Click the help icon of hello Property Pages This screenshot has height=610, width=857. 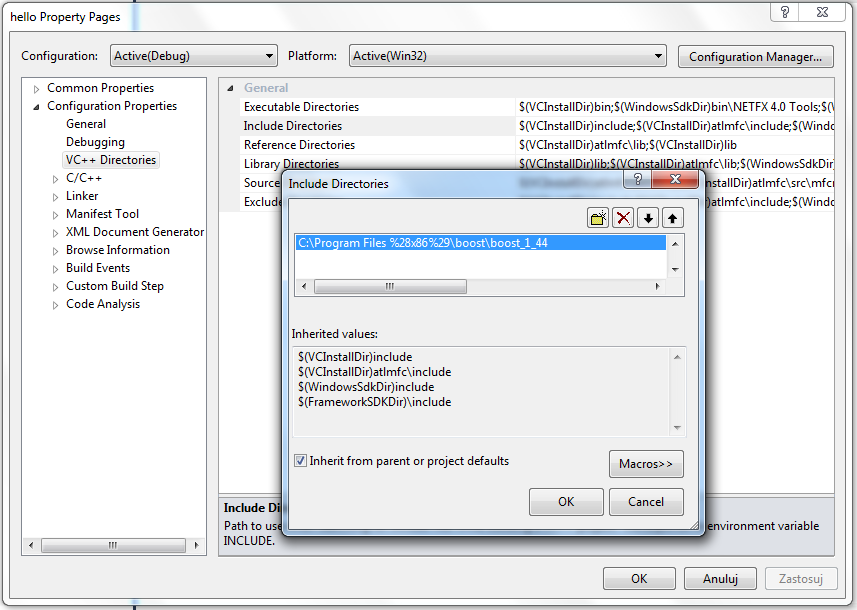[785, 11]
